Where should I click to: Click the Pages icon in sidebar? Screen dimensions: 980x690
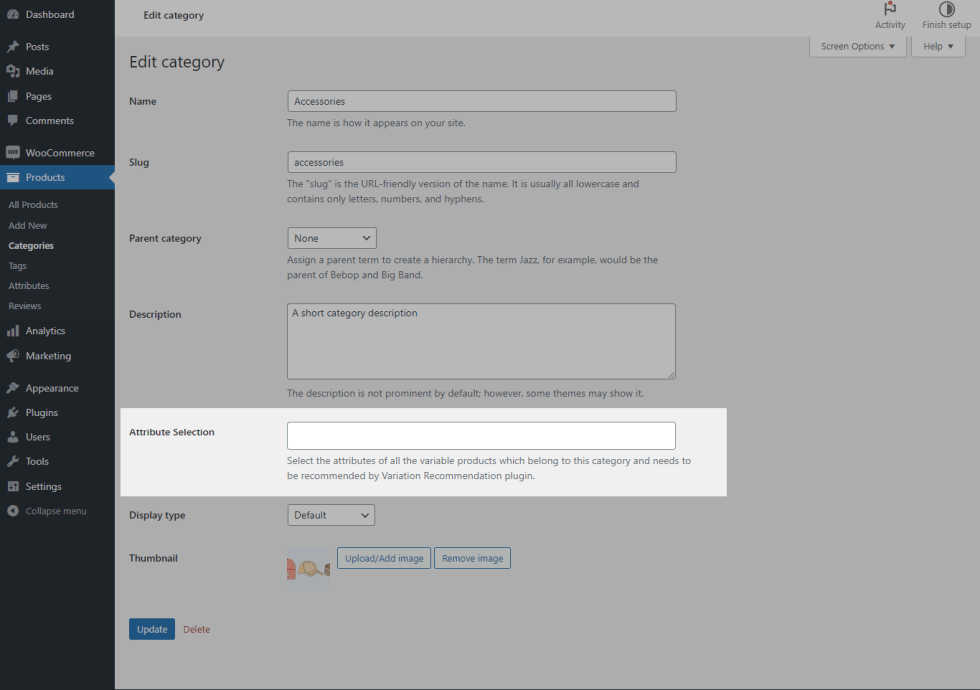(x=12, y=96)
